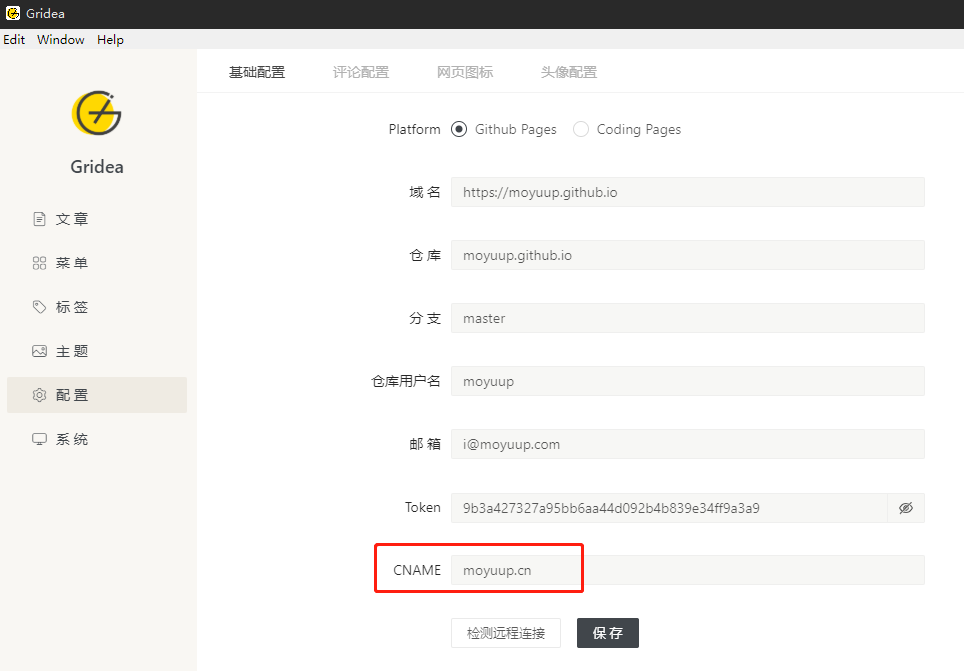Click the Gridea app icon in the title bar

[x=13, y=13]
